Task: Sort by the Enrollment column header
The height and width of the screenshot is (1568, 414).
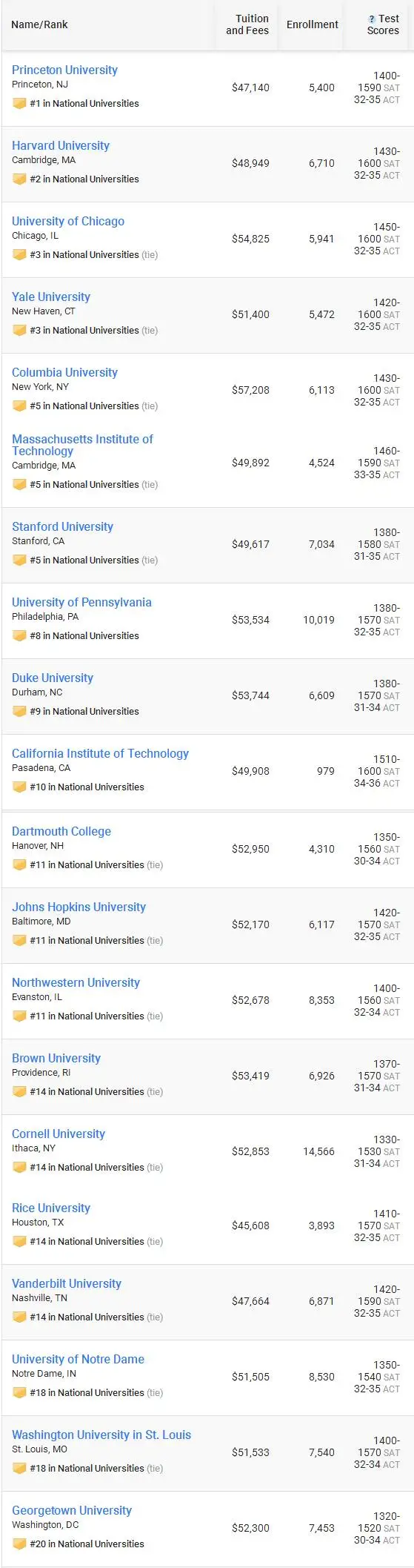Action: [312, 24]
